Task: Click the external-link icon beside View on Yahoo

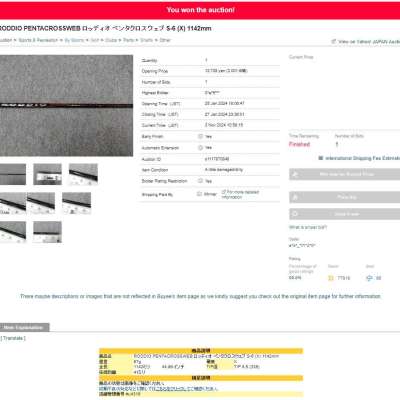Action: click(x=334, y=42)
